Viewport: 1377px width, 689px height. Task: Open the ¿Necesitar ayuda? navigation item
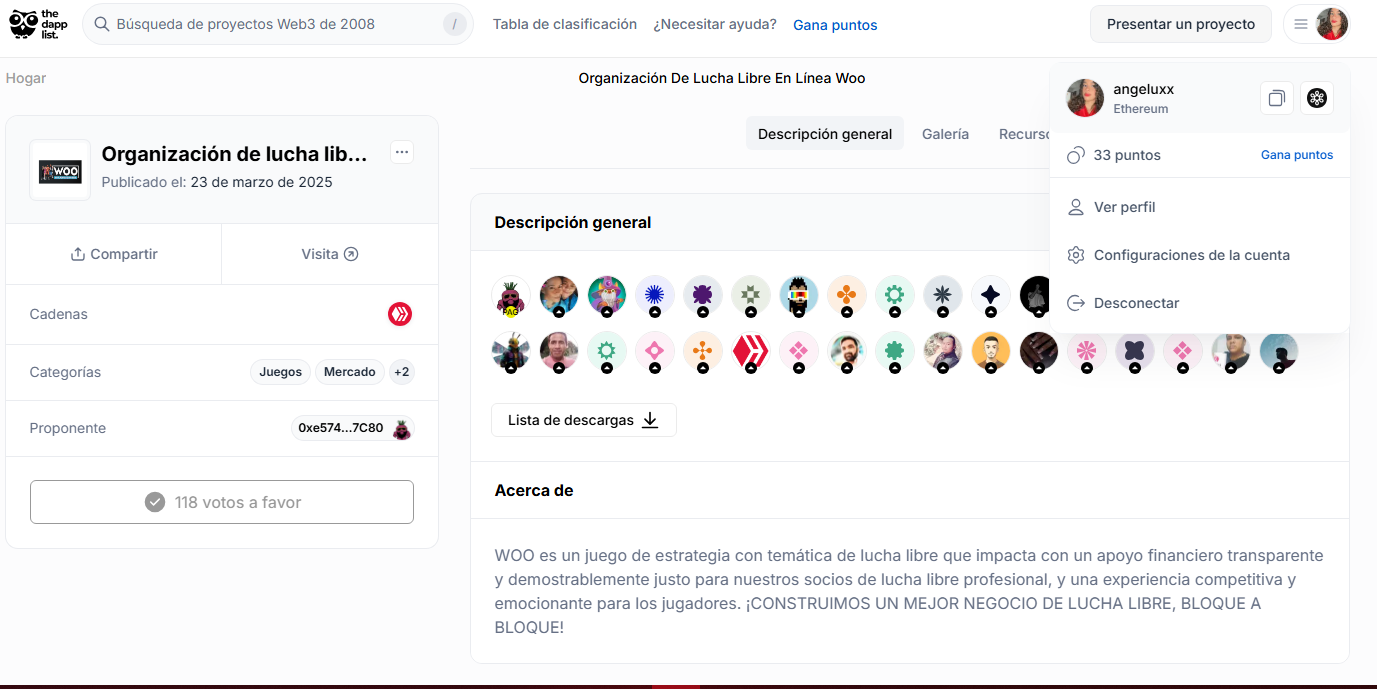coord(715,24)
